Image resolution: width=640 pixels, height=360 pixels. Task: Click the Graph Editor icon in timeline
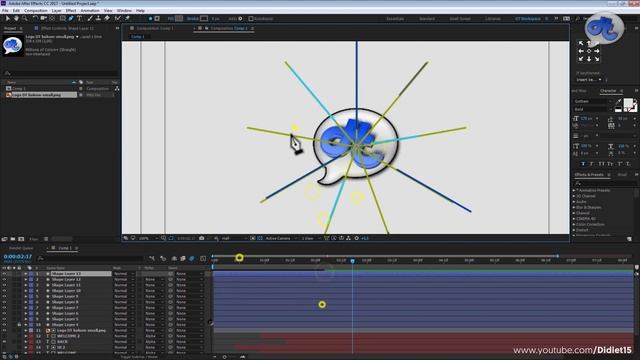203,258
